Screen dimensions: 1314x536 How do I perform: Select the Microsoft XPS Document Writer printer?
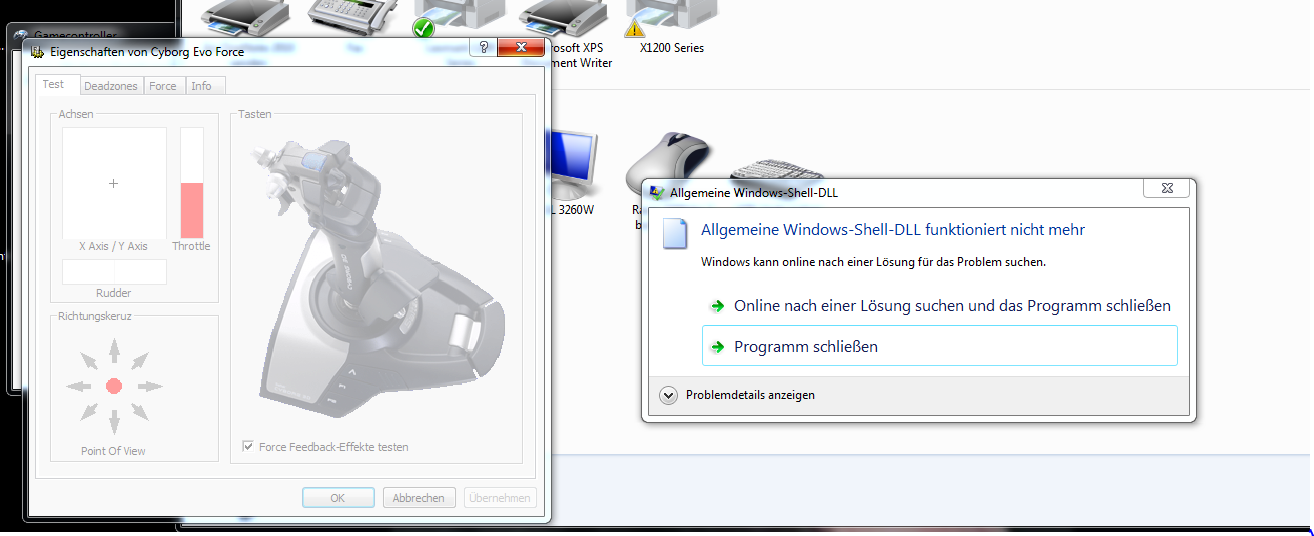click(x=566, y=35)
